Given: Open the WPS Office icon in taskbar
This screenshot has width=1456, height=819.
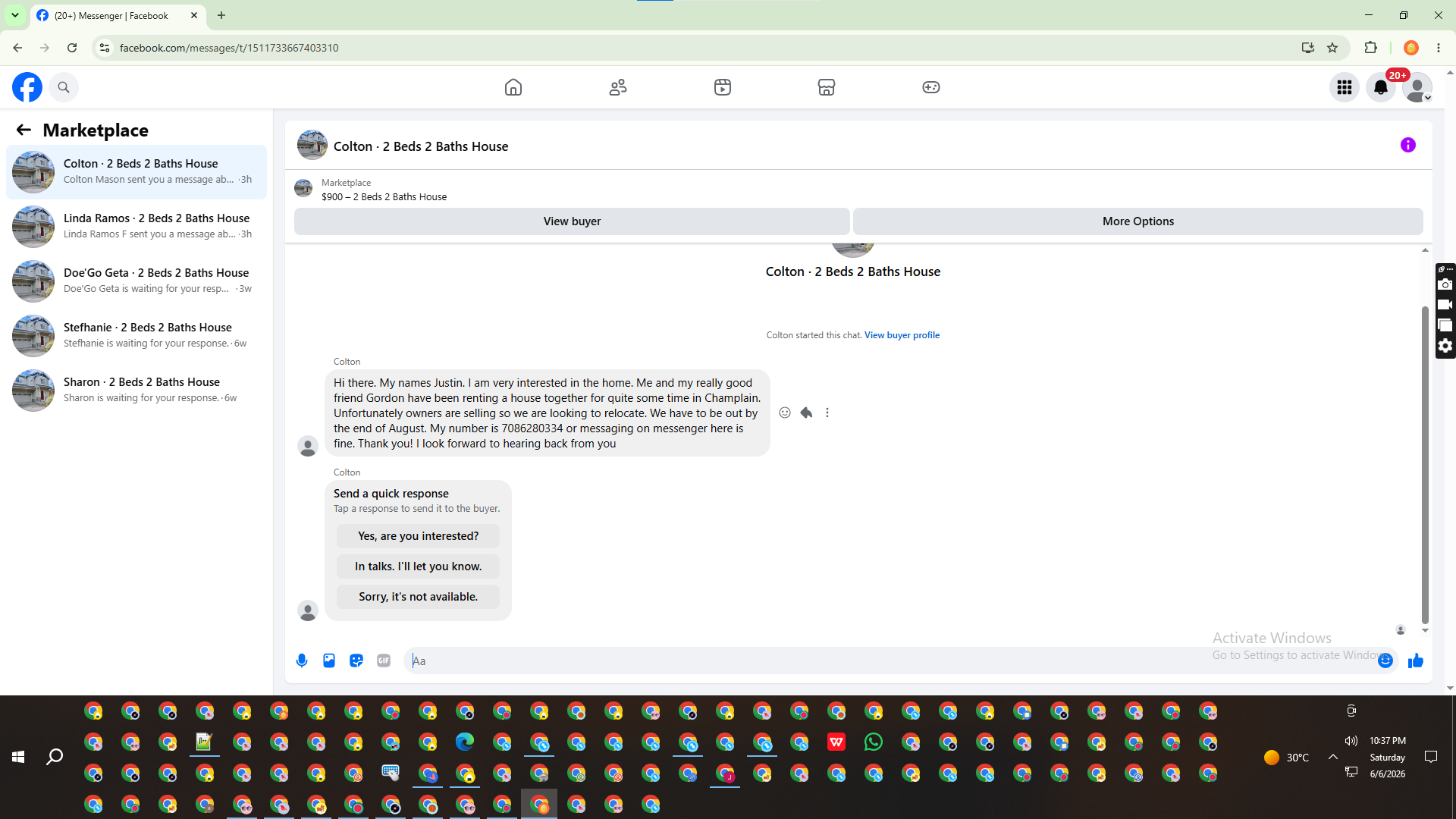Looking at the screenshot, I should [836, 742].
